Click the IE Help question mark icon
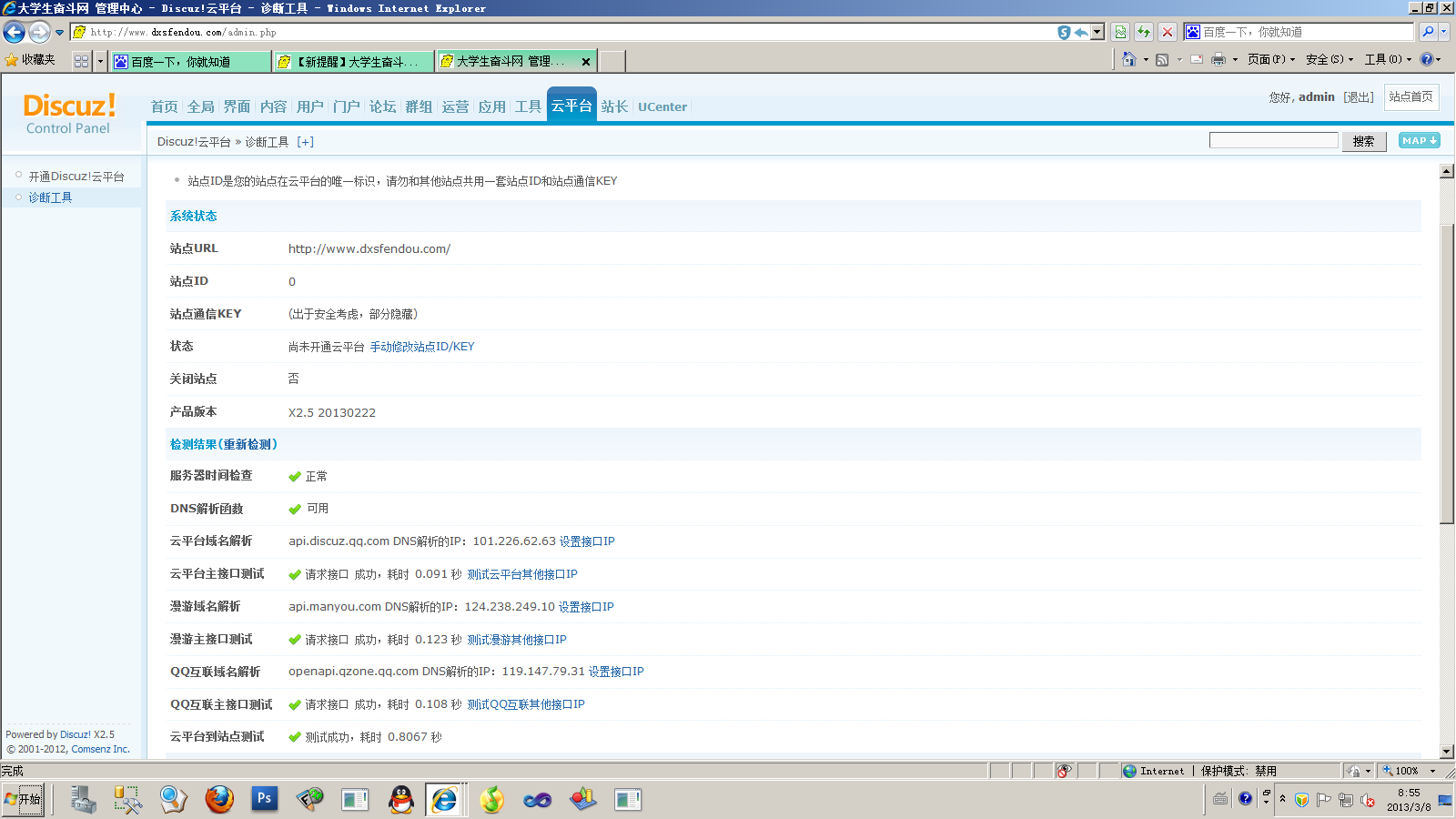This screenshot has height=819, width=1456. [1426, 59]
